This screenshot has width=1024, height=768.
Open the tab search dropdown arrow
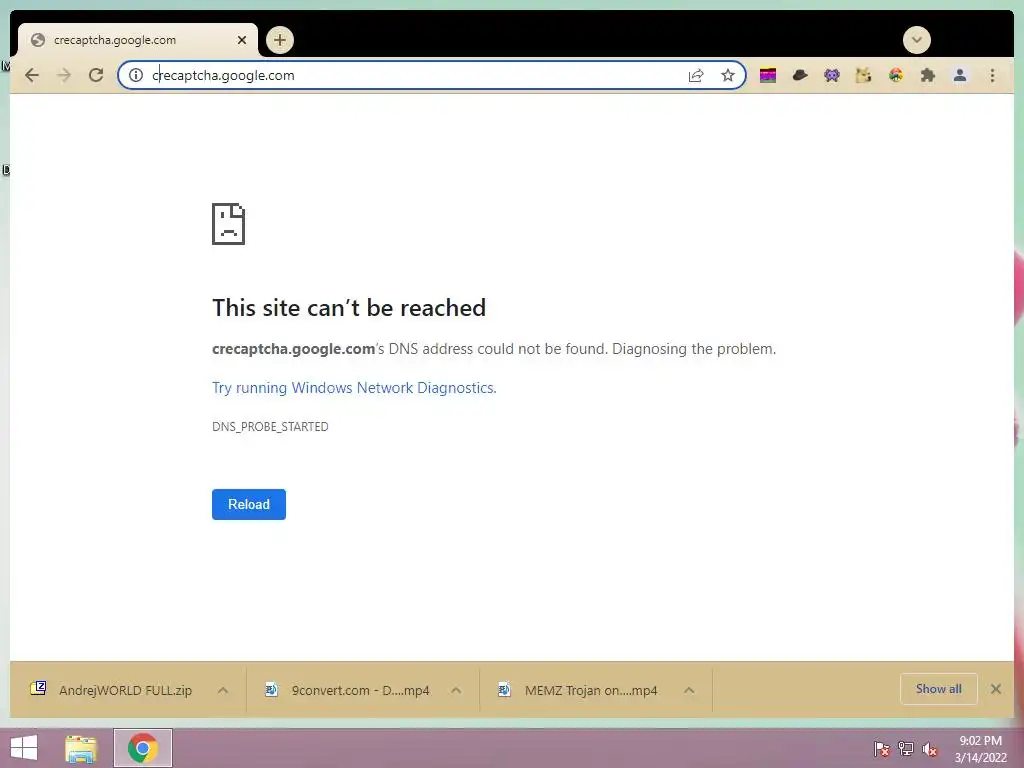tap(917, 40)
